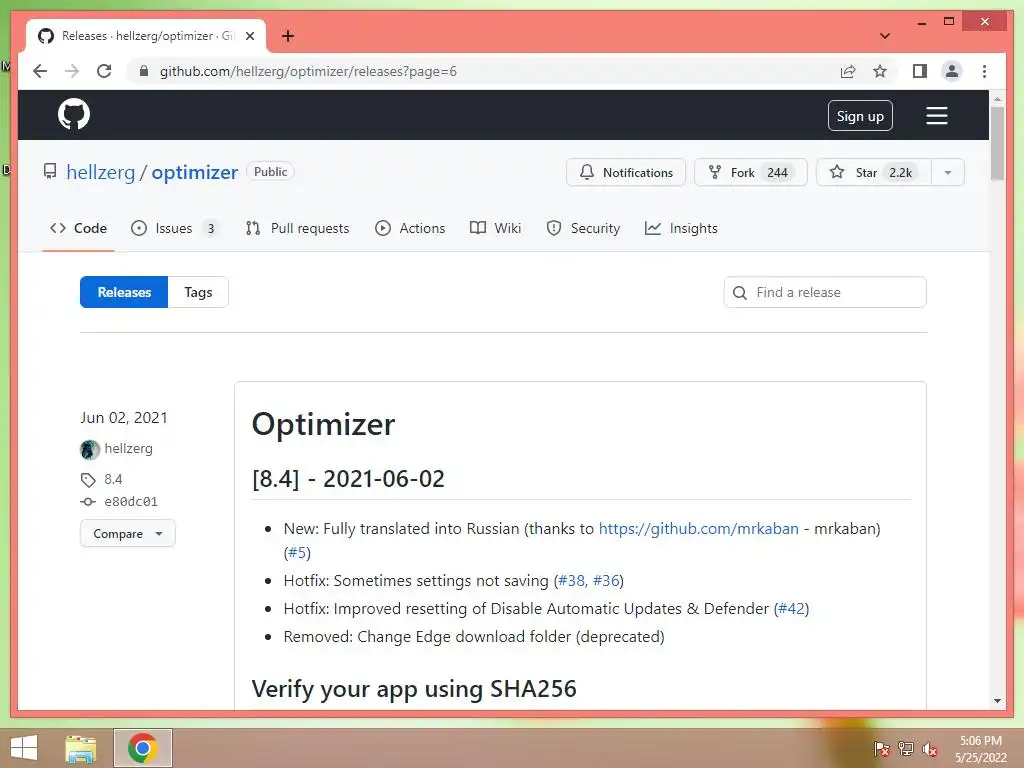Open commit e80dc01 link
This screenshot has height=768, width=1024.
click(131, 502)
